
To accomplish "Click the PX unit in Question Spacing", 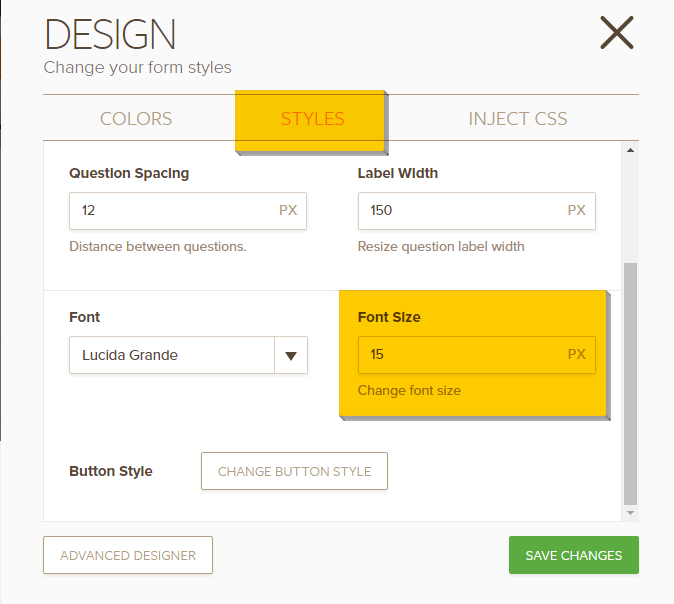I will tap(288, 211).
